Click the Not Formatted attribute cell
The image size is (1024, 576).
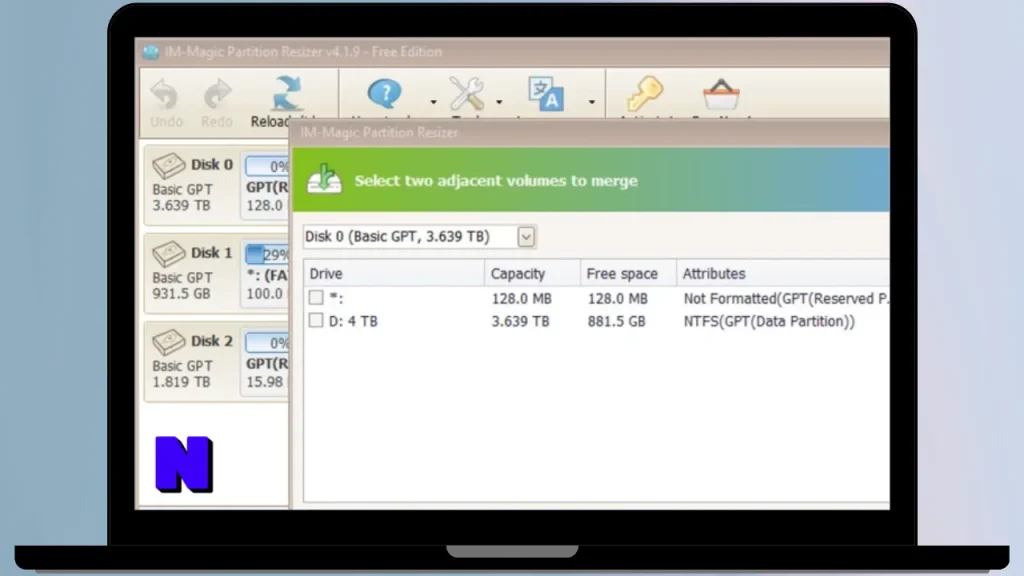tap(786, 298)
